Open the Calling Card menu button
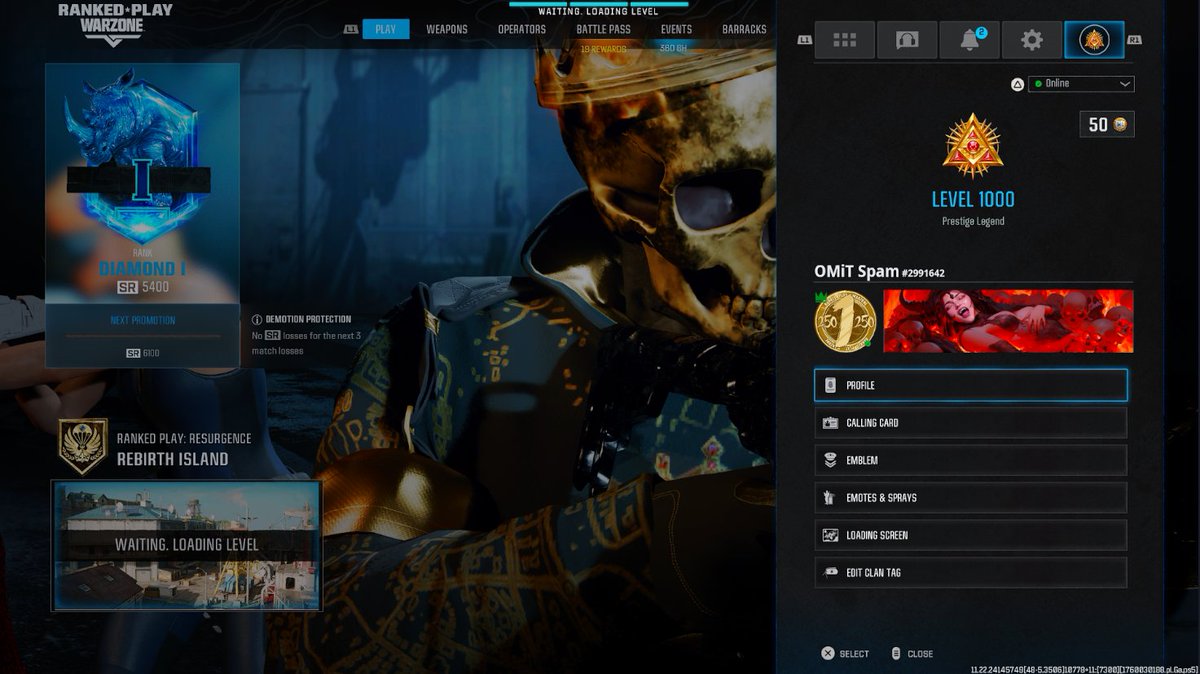This screenshot has width=1200, height=674. pyautogui.click(x=971, y=423)
